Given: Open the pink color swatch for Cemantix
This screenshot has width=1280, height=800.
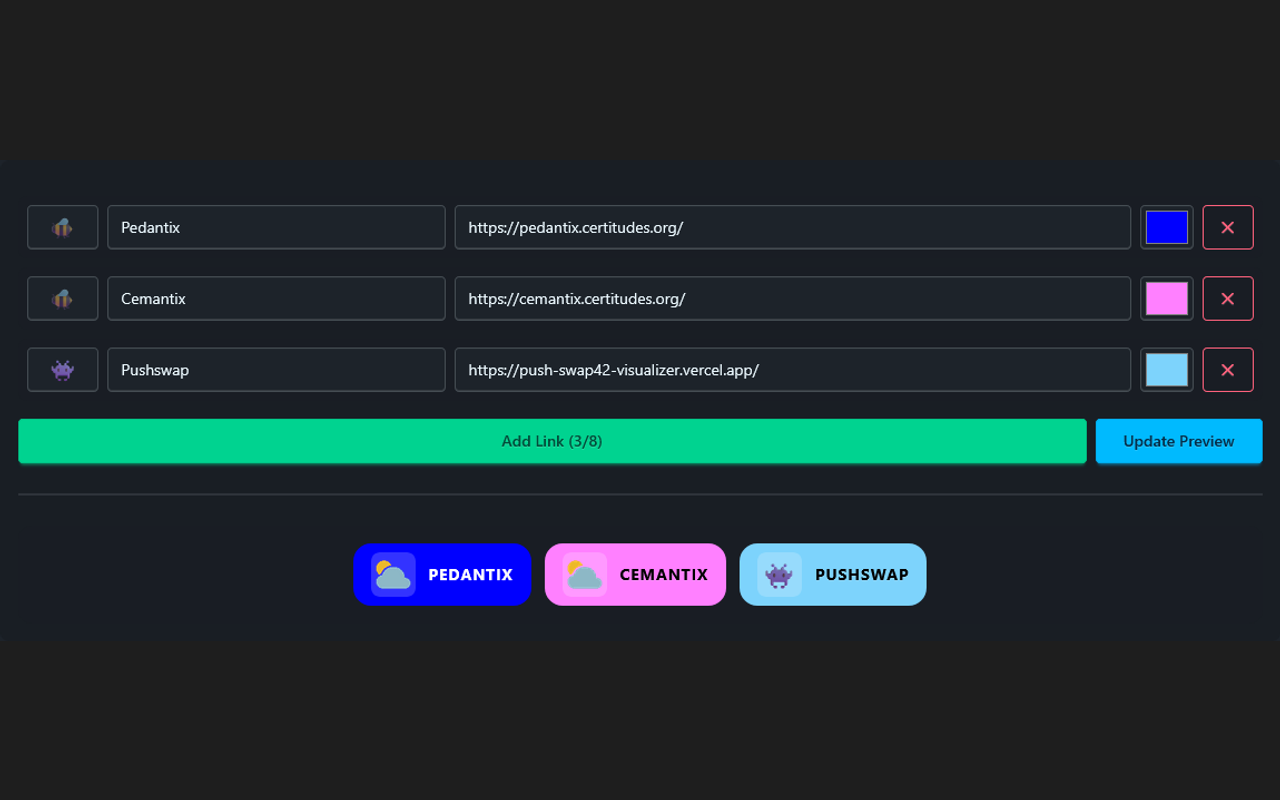Looking at the screenshot, I should coord(1167,298).
